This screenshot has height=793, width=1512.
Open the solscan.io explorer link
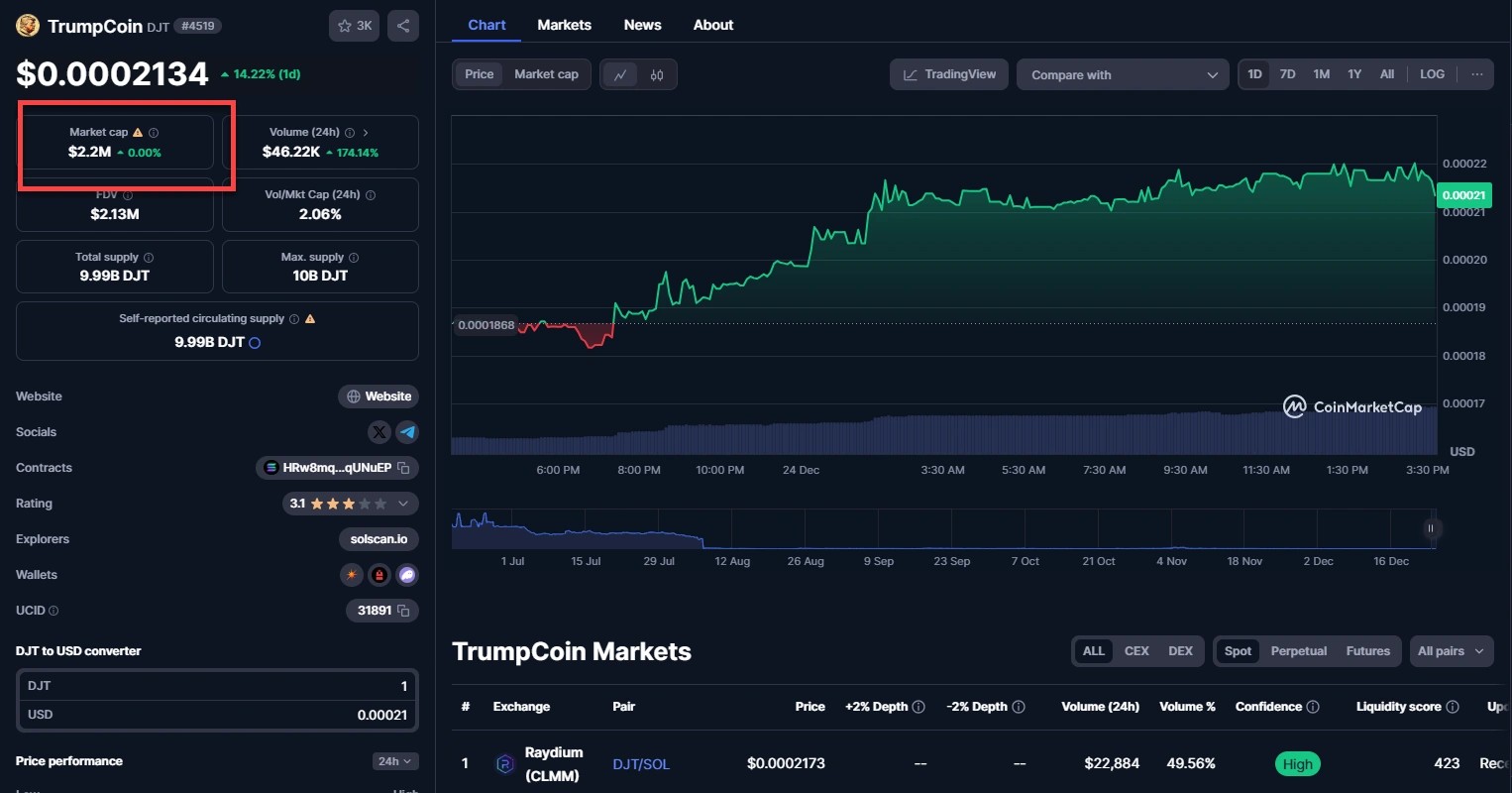pos(378,539)
